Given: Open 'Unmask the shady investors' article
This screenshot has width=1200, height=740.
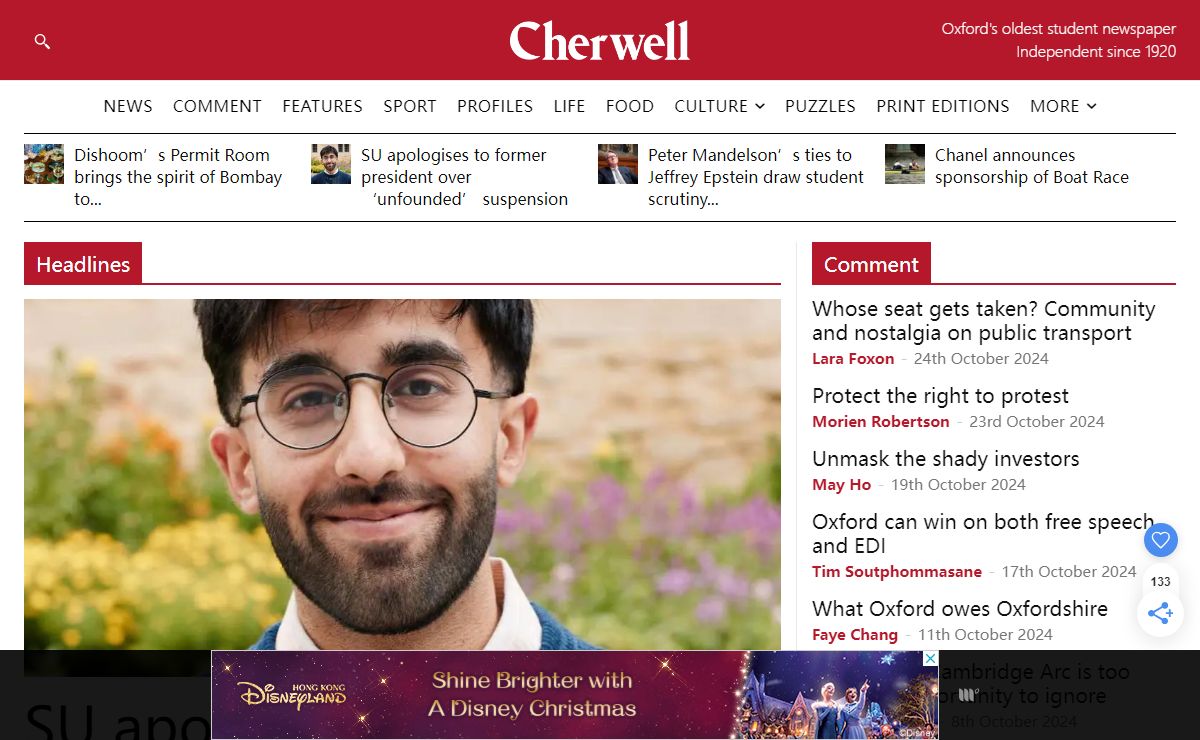Looking at the screenshot, I should tap(946, 459).
